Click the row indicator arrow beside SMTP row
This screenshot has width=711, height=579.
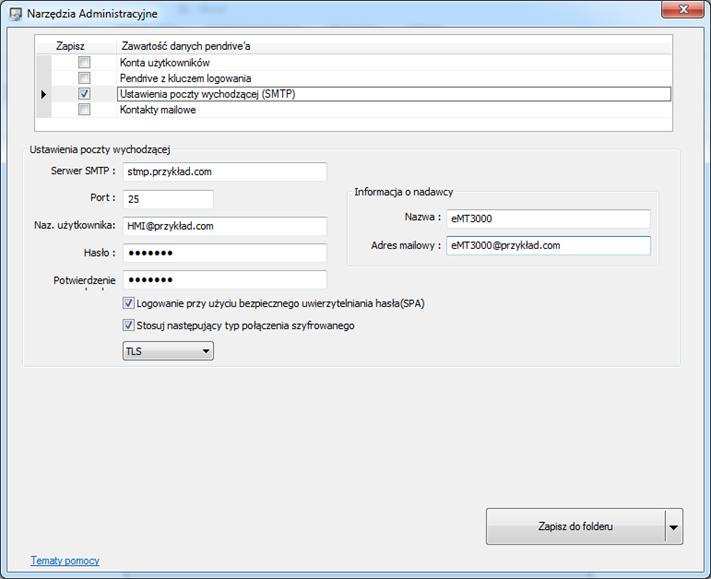[x=44, y=94]
